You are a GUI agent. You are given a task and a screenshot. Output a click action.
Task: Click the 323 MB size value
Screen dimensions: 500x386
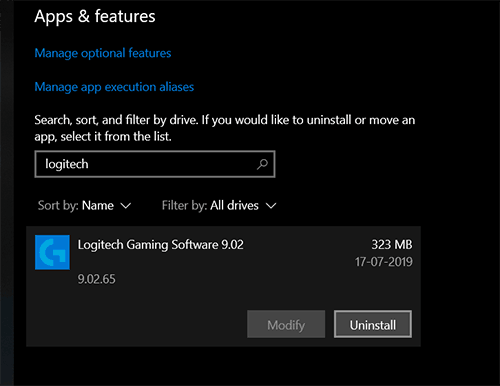point(392,245)
